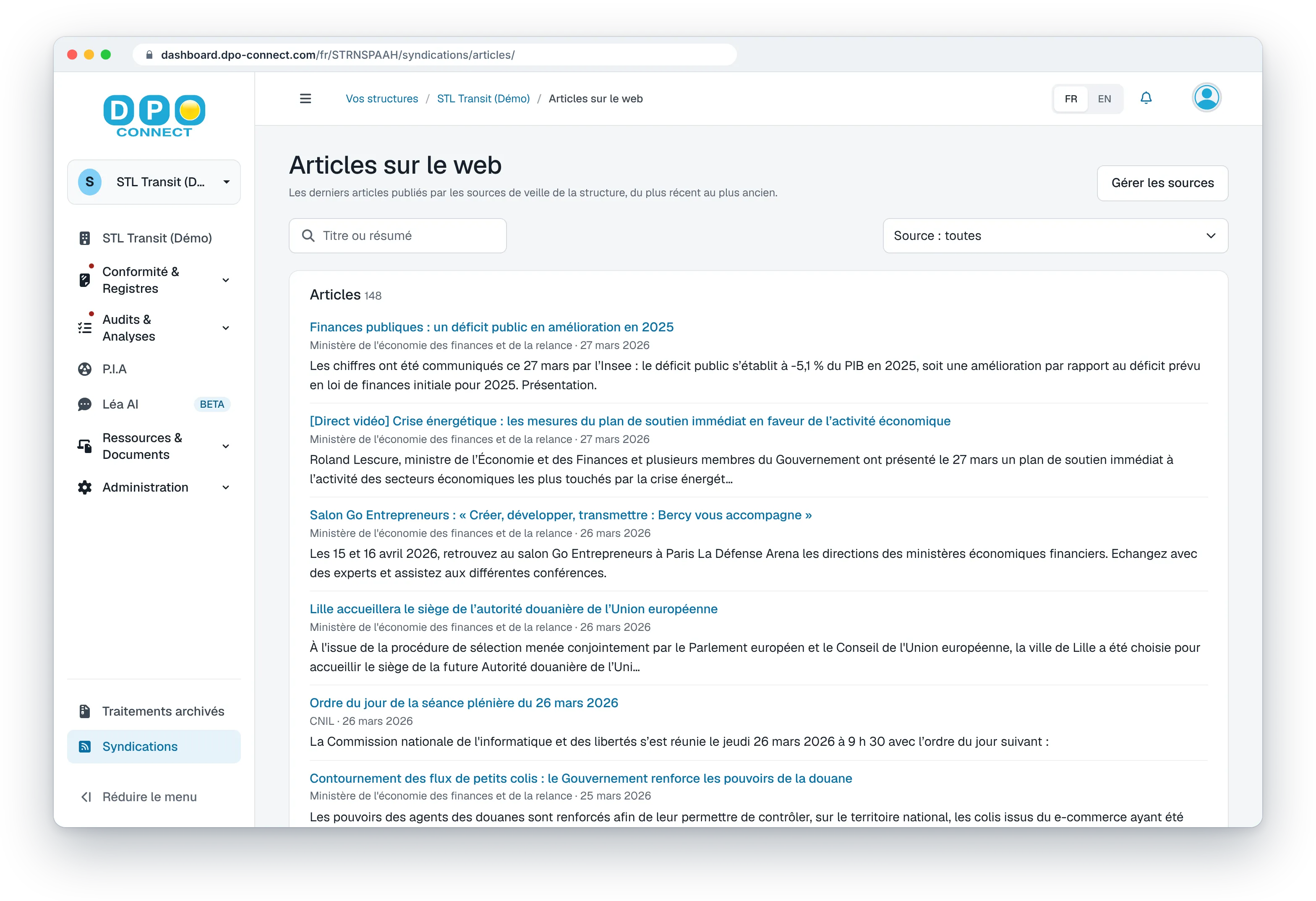Click the Articles sur le web page title
This screenshot has width=1316, height=901.
tap(395, 165)
